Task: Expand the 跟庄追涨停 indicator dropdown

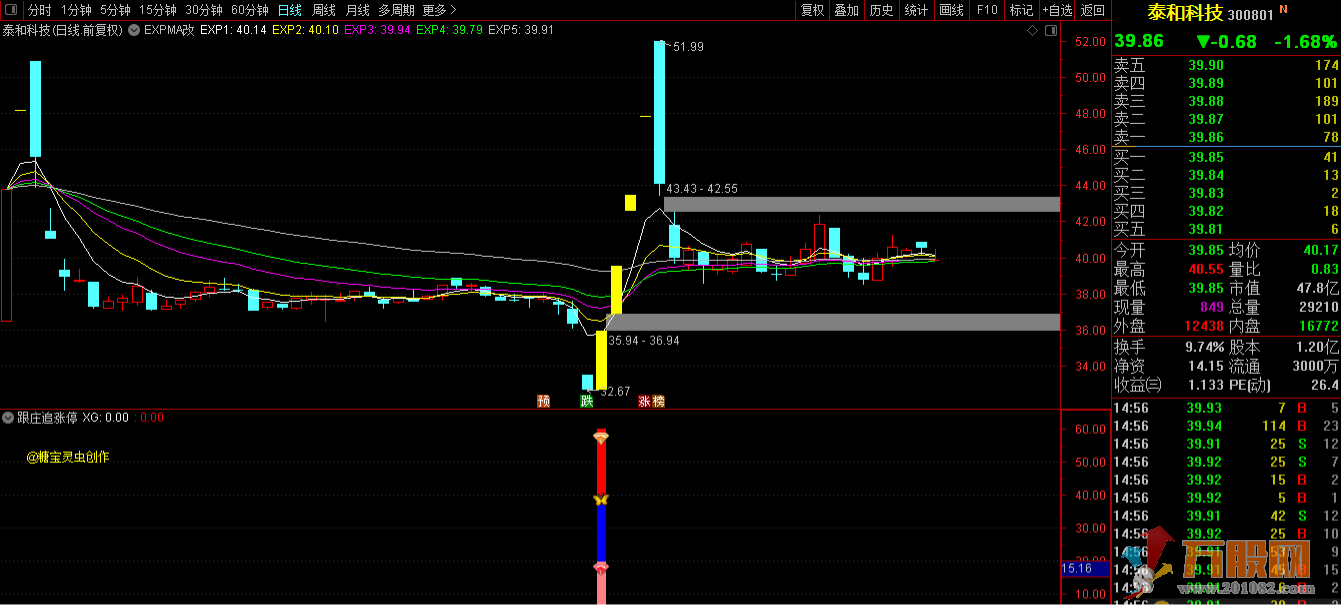Action: pos(9,418)
